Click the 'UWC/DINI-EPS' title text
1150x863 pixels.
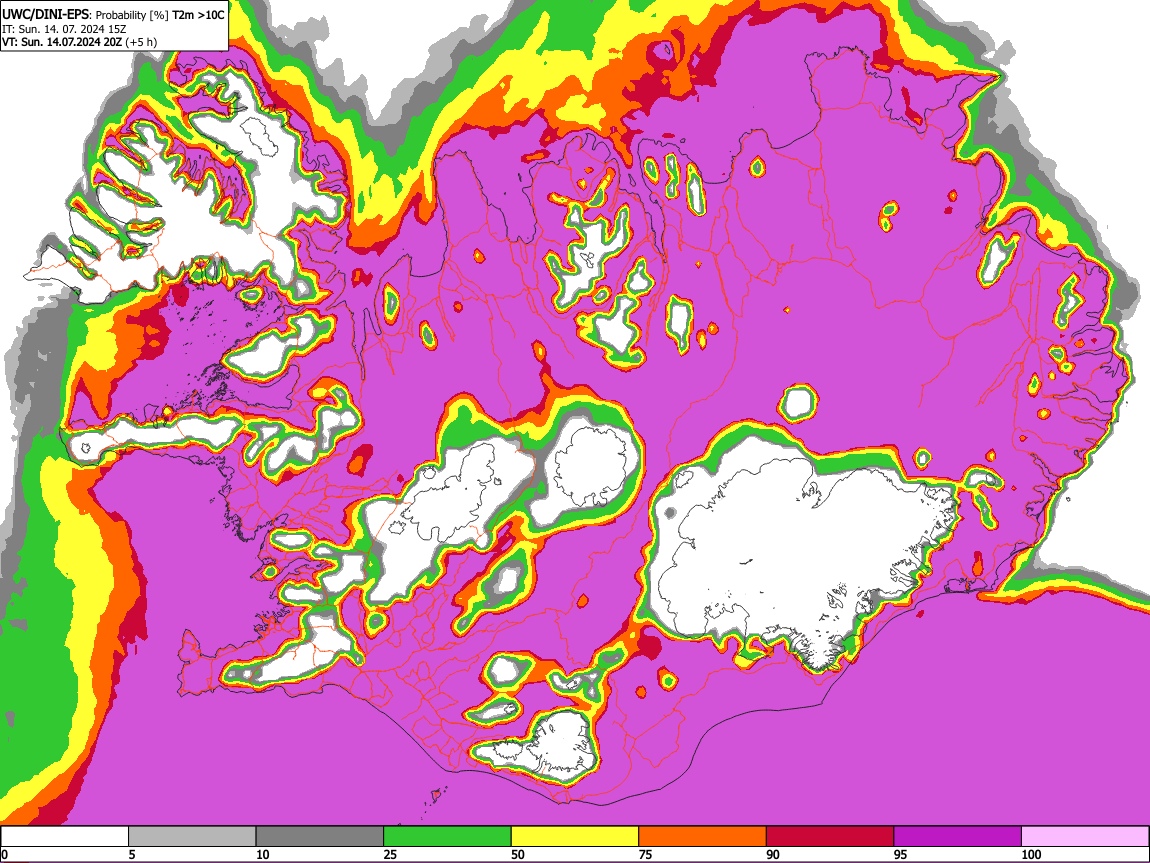pos(45,15)
